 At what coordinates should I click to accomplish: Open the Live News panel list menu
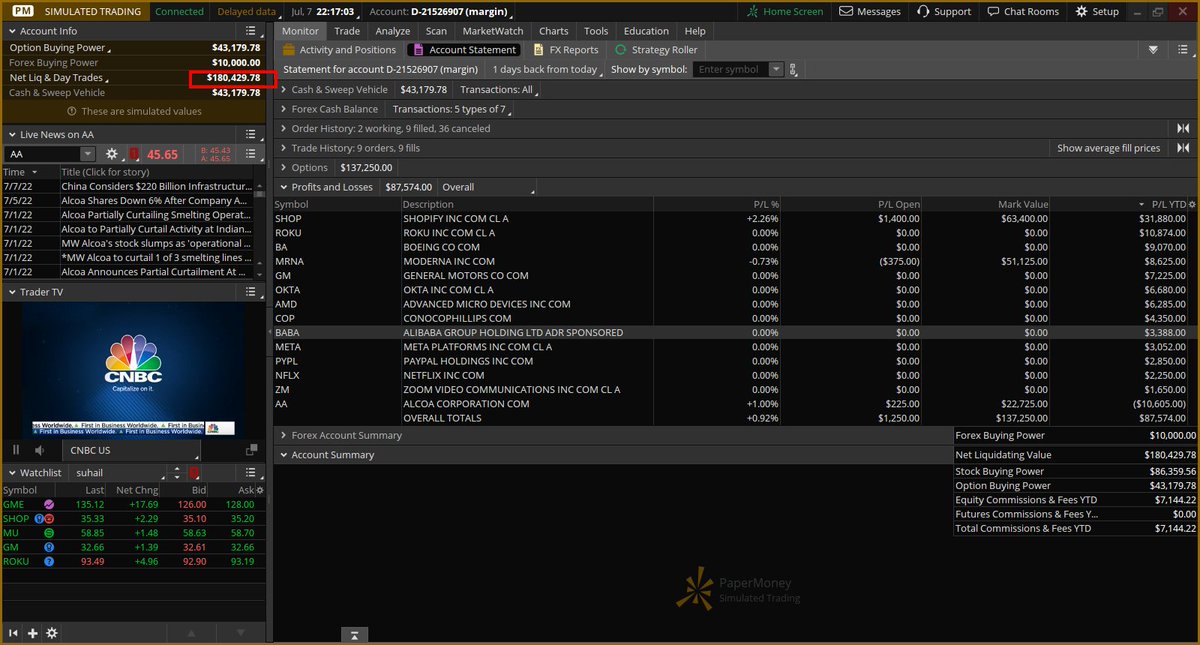253,134
